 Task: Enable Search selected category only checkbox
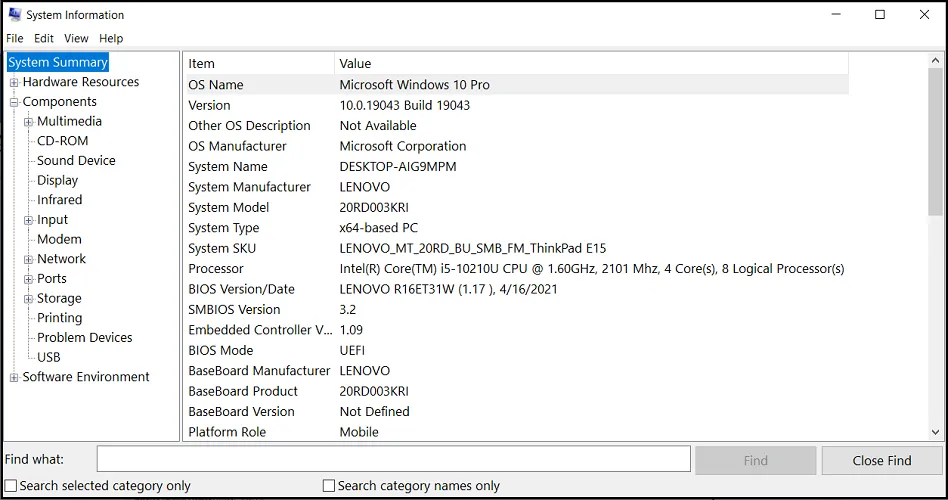(x=11, y=486)
